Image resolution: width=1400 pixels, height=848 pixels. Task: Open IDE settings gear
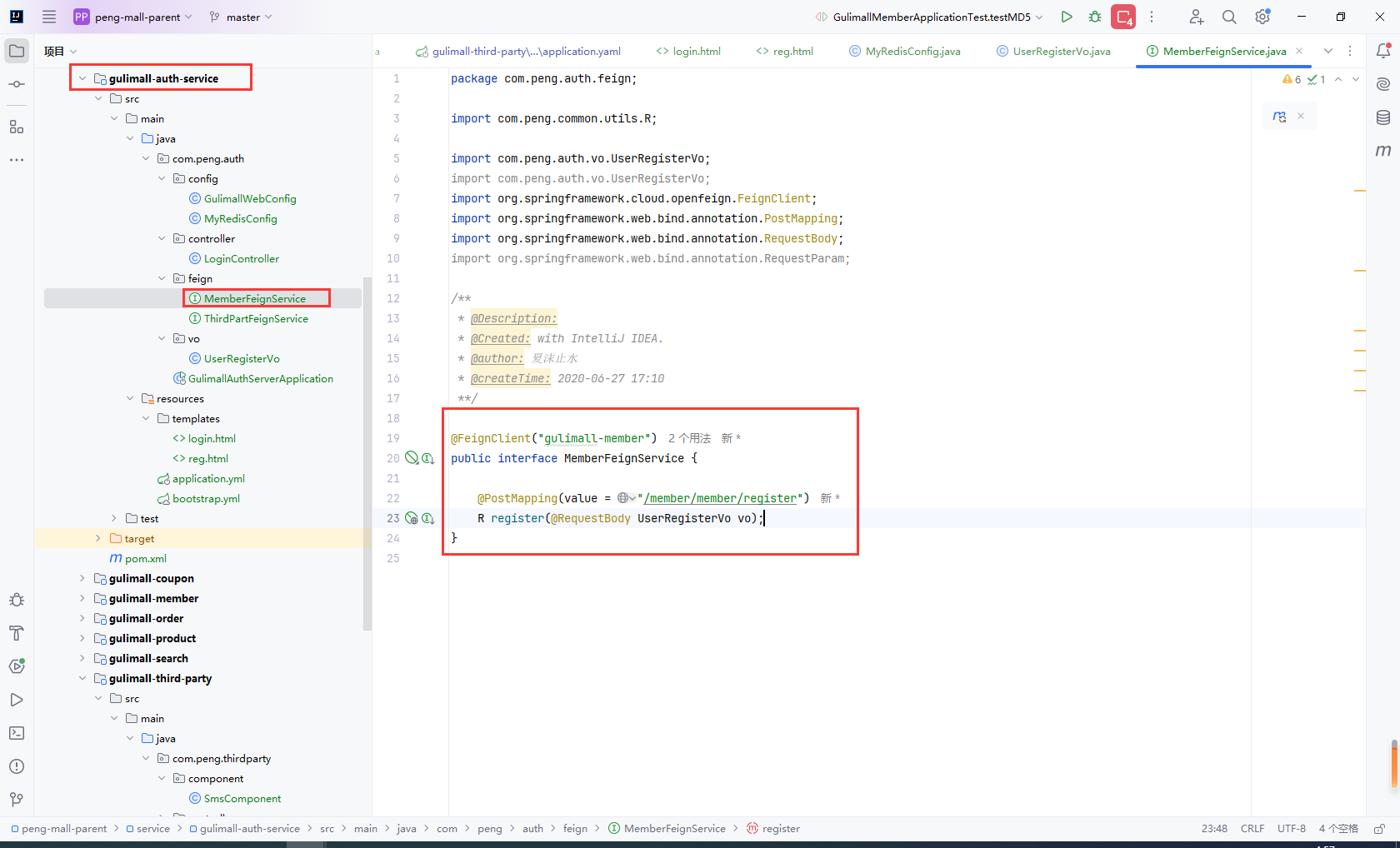coord(1262,17)
